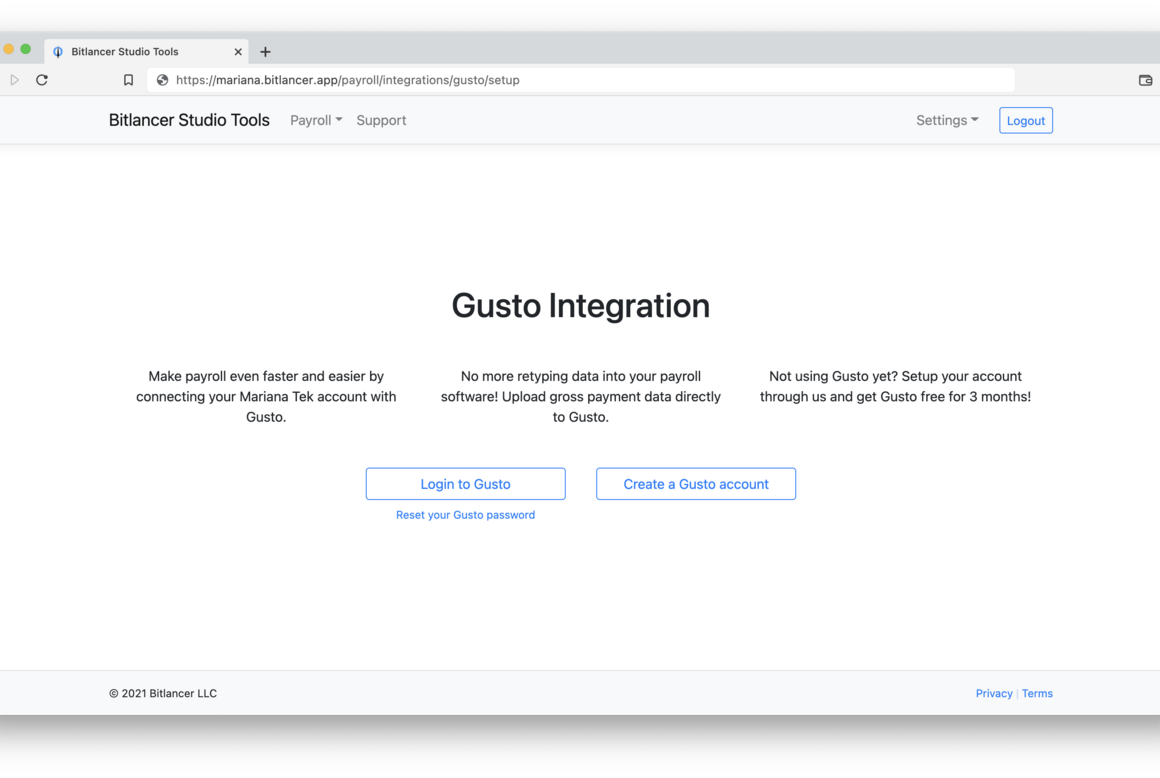Image resolution: width=1160 pixels, height=778 pixels.
Task: Follow the Reset your Gusto password link
Action: coord(465,515)
